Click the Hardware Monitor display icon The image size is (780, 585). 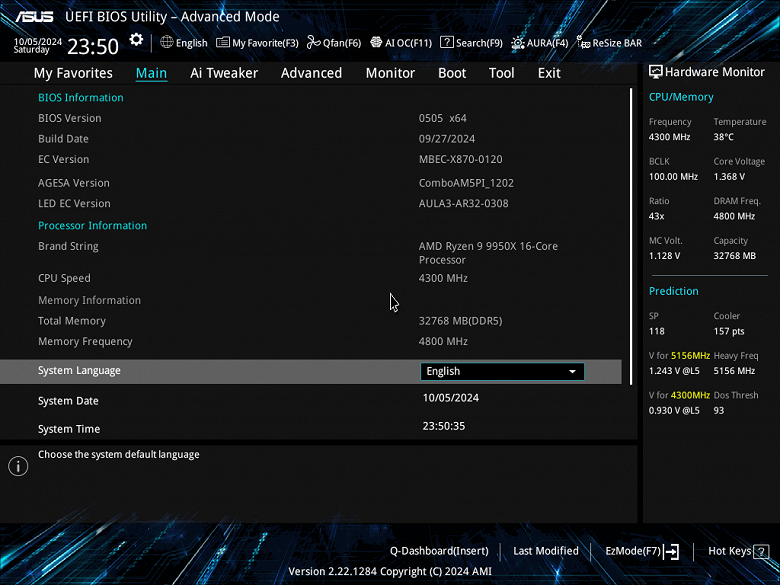coord(656,72)
